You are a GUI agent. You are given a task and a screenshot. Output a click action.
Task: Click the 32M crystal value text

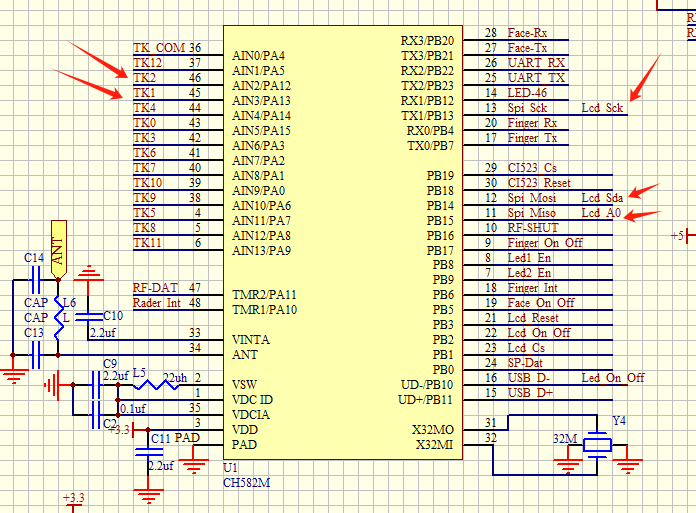564,439
